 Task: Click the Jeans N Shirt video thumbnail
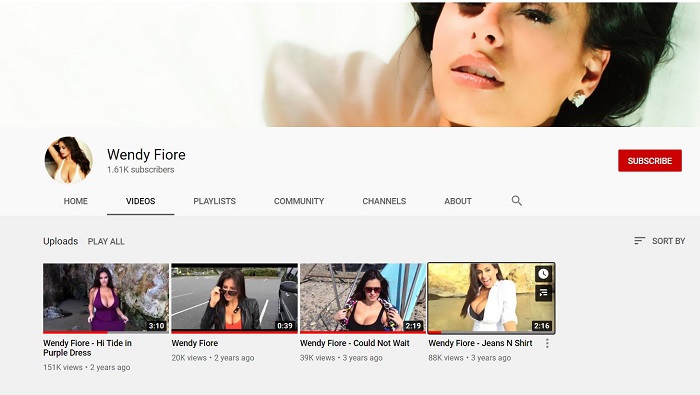point(491,298)
